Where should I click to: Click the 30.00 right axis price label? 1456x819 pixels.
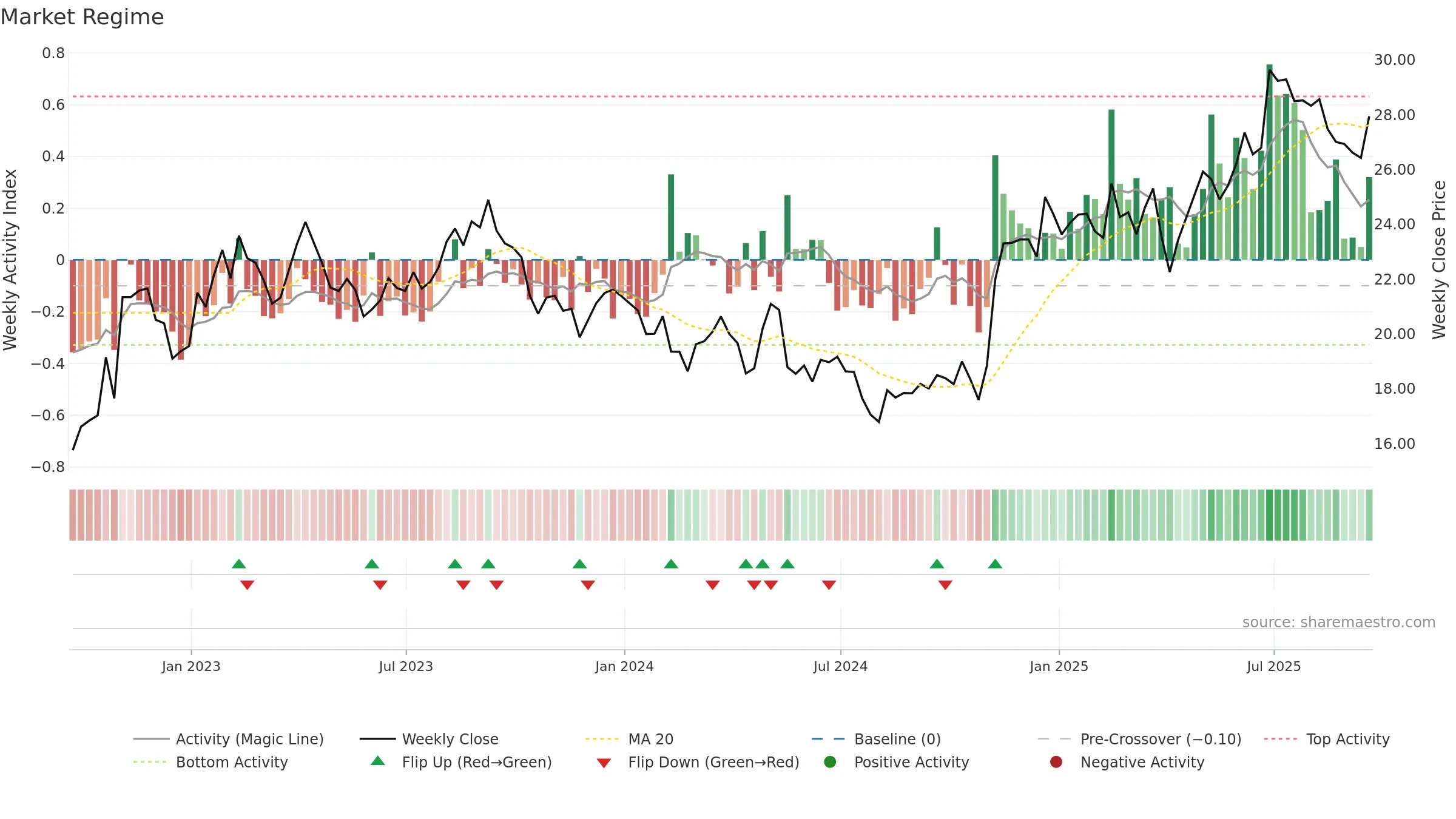tap(1394, 60)
